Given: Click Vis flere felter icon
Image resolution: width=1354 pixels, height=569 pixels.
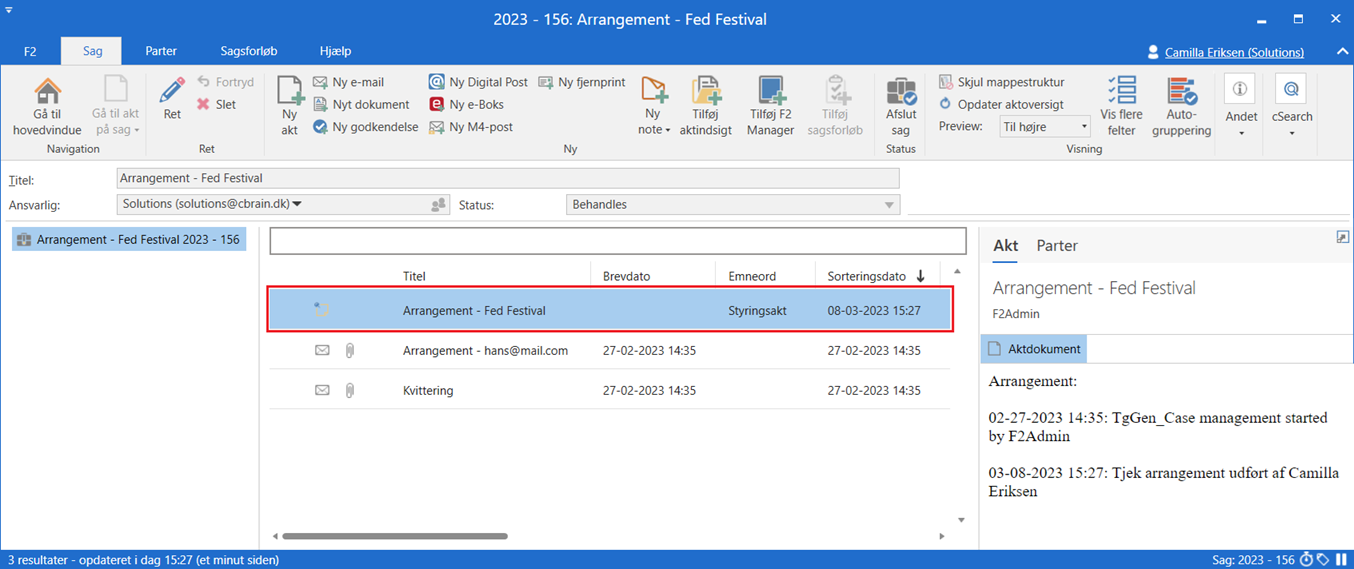Looking at the screenshot, I should tap(1121, 90).
